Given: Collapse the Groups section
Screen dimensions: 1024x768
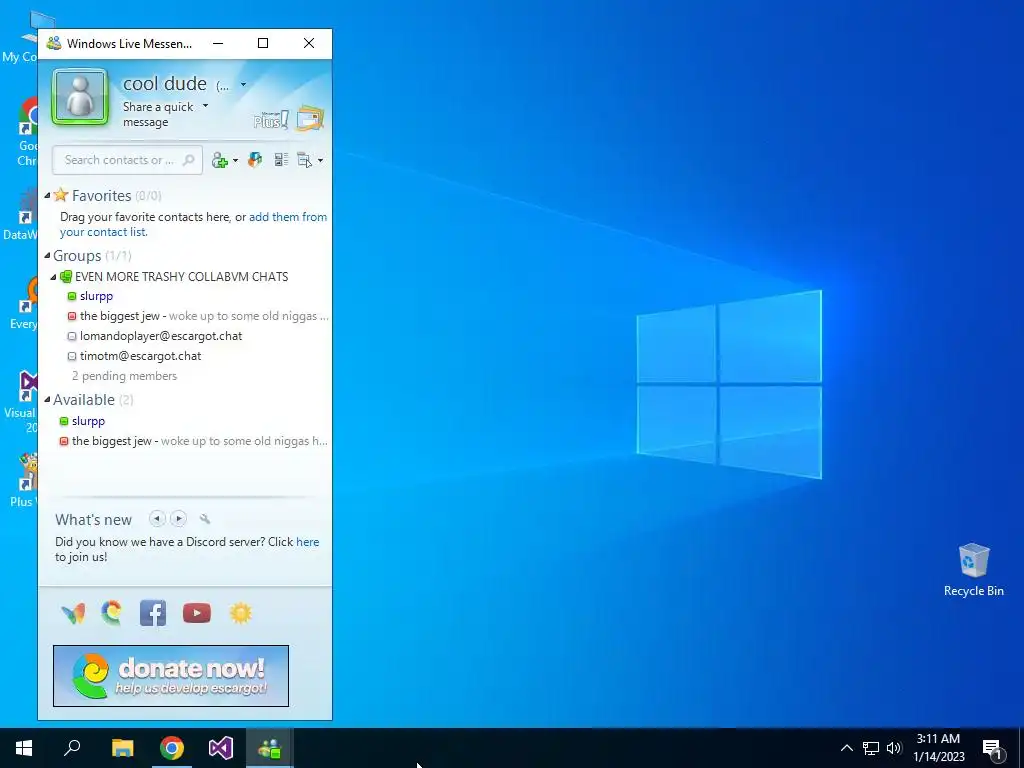Looking at the screenshot, I should 47,255.
